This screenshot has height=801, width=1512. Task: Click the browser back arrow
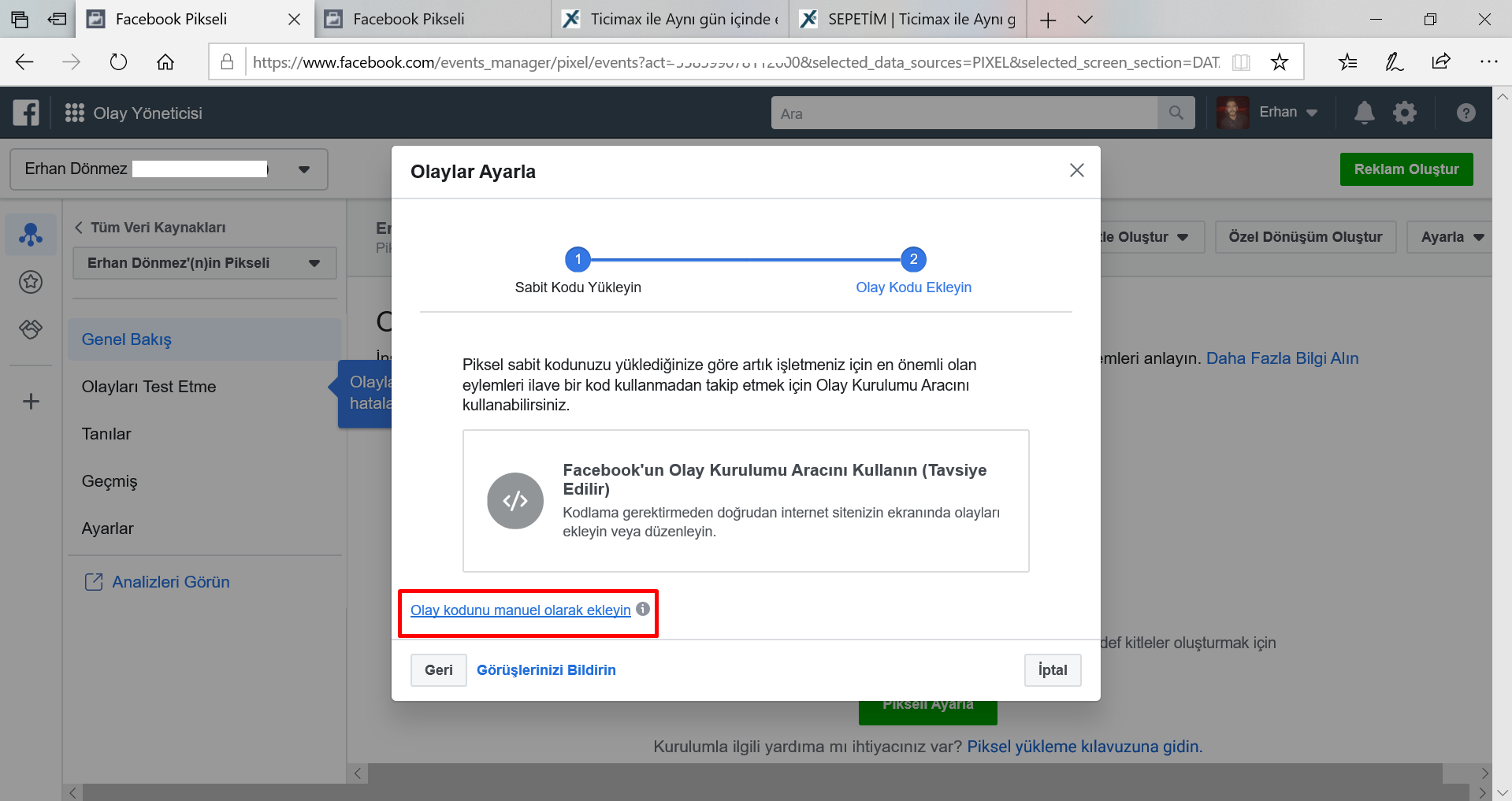point(24,62)
